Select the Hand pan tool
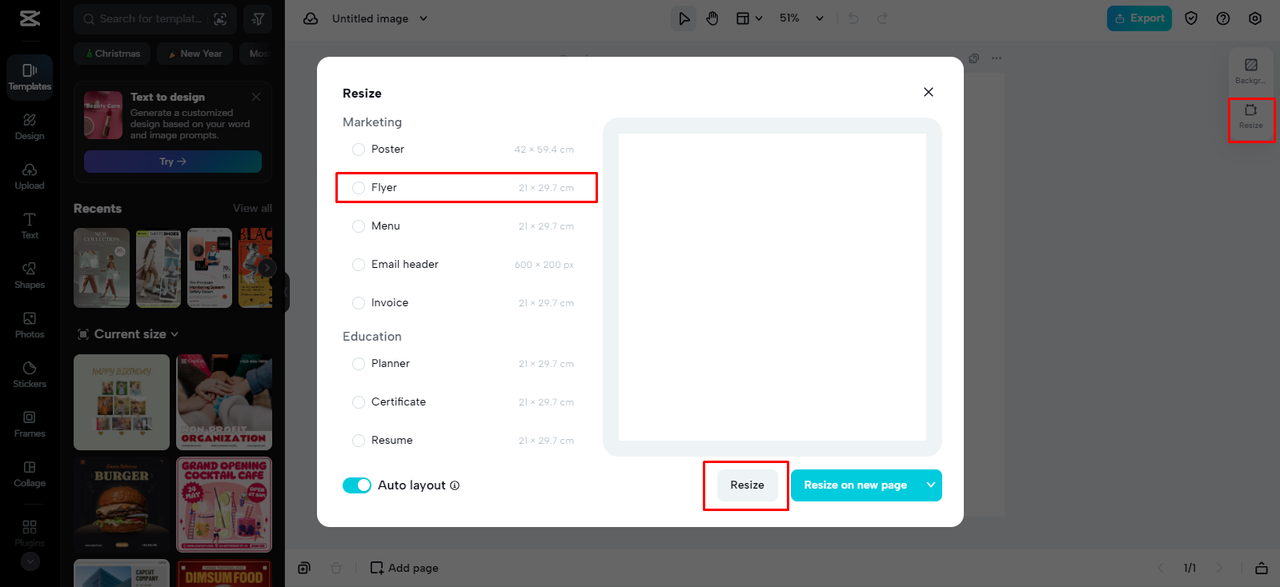1280x587 pixels. [712, 18]
